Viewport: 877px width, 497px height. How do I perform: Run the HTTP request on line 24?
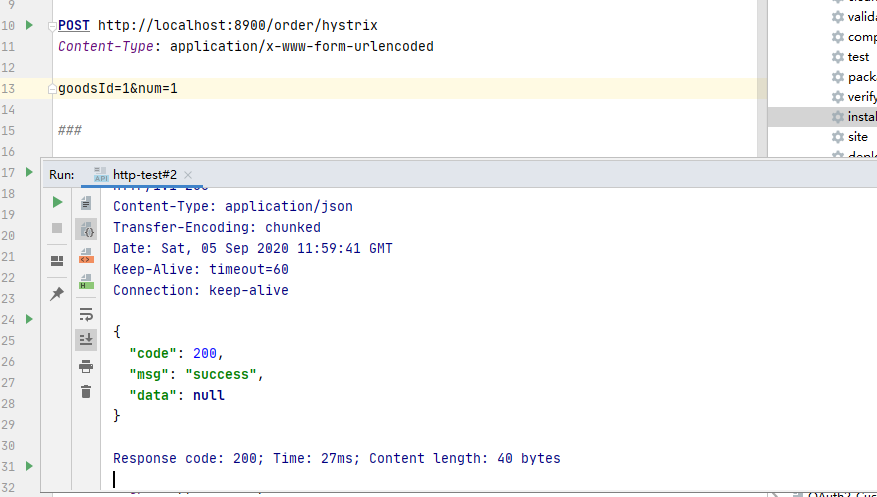pos(28,319)
